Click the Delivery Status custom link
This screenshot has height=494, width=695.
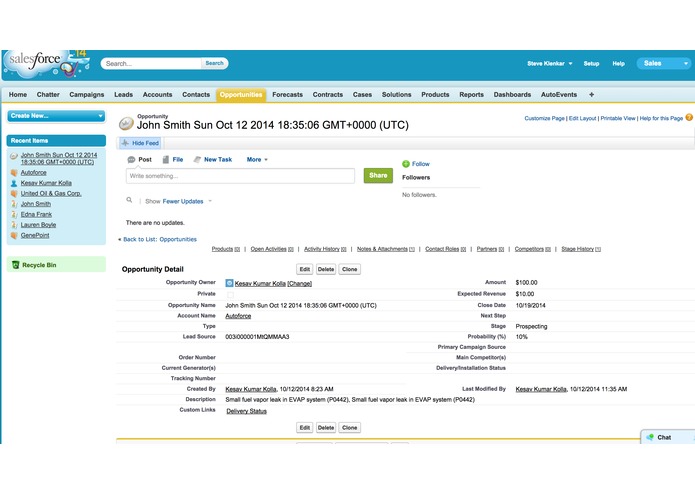[246, 411]
